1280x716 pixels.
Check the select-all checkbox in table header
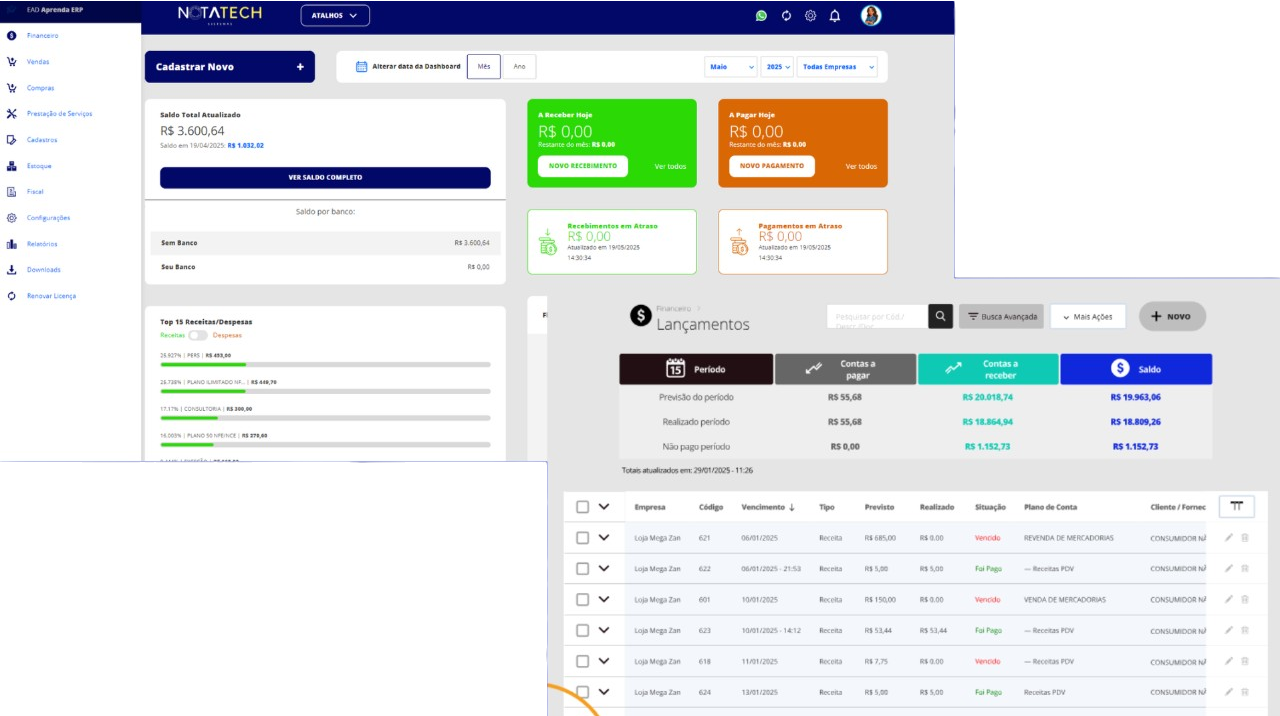click(582, 507)
